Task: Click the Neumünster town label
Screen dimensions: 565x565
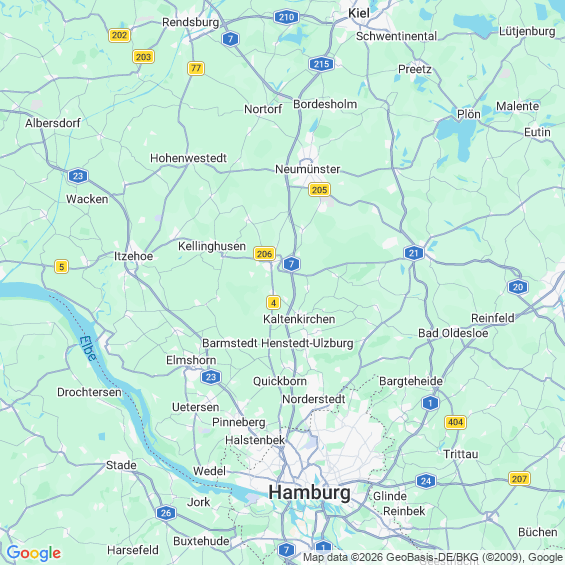Action: [307, 169]
